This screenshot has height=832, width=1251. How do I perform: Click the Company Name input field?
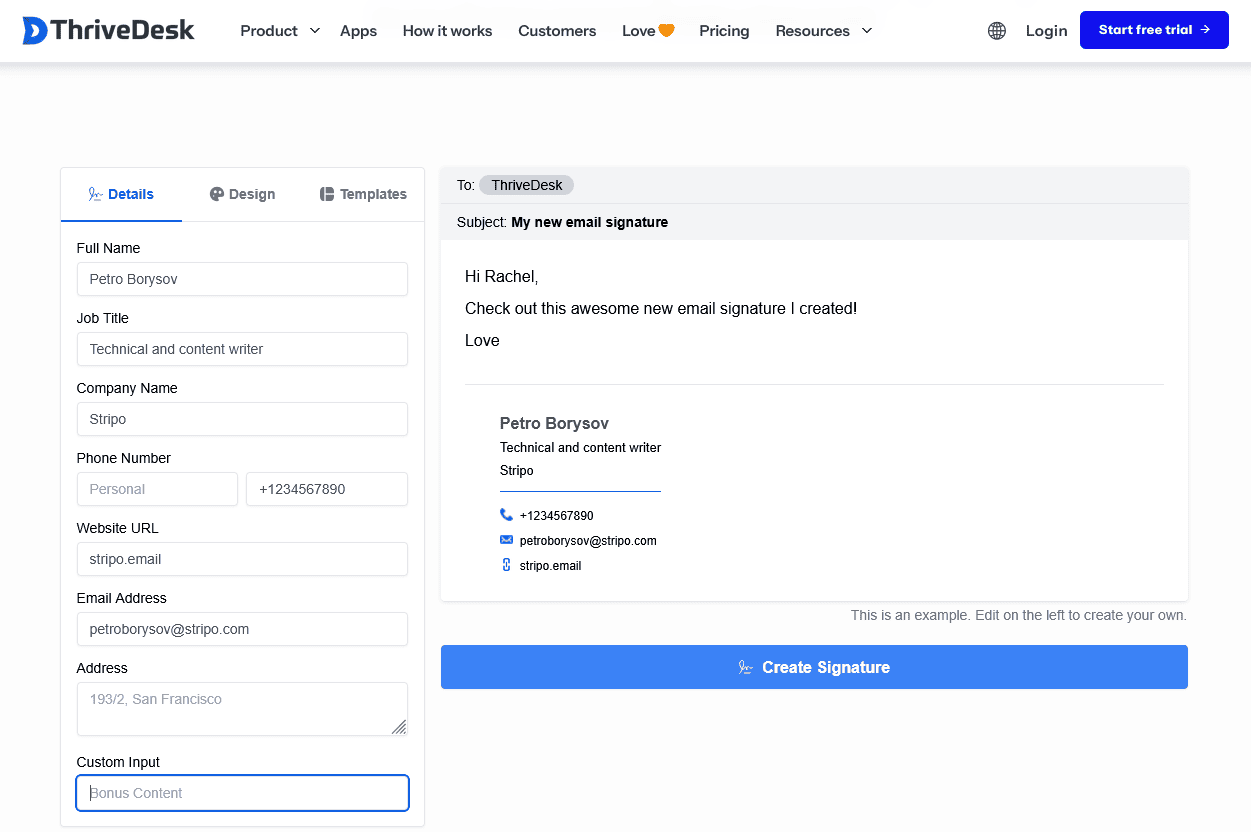point(242,419)
